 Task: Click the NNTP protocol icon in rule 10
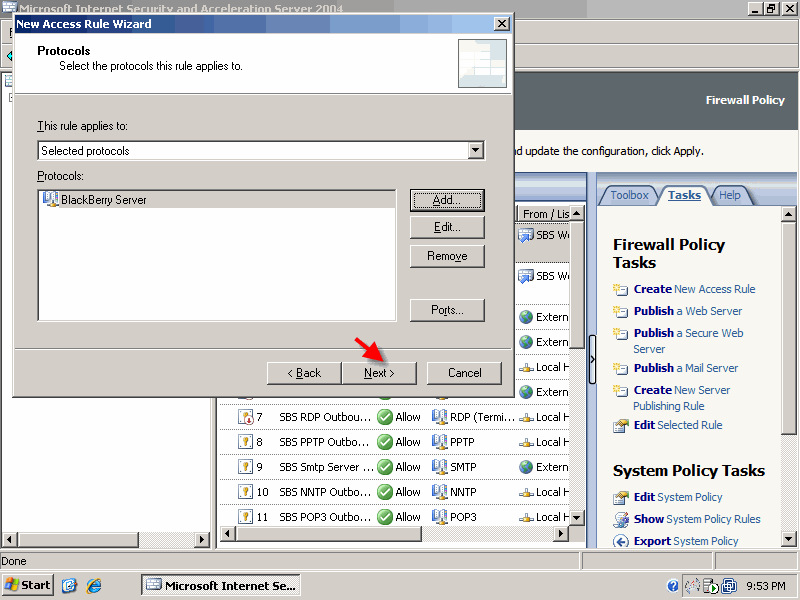tap(439, 492)
